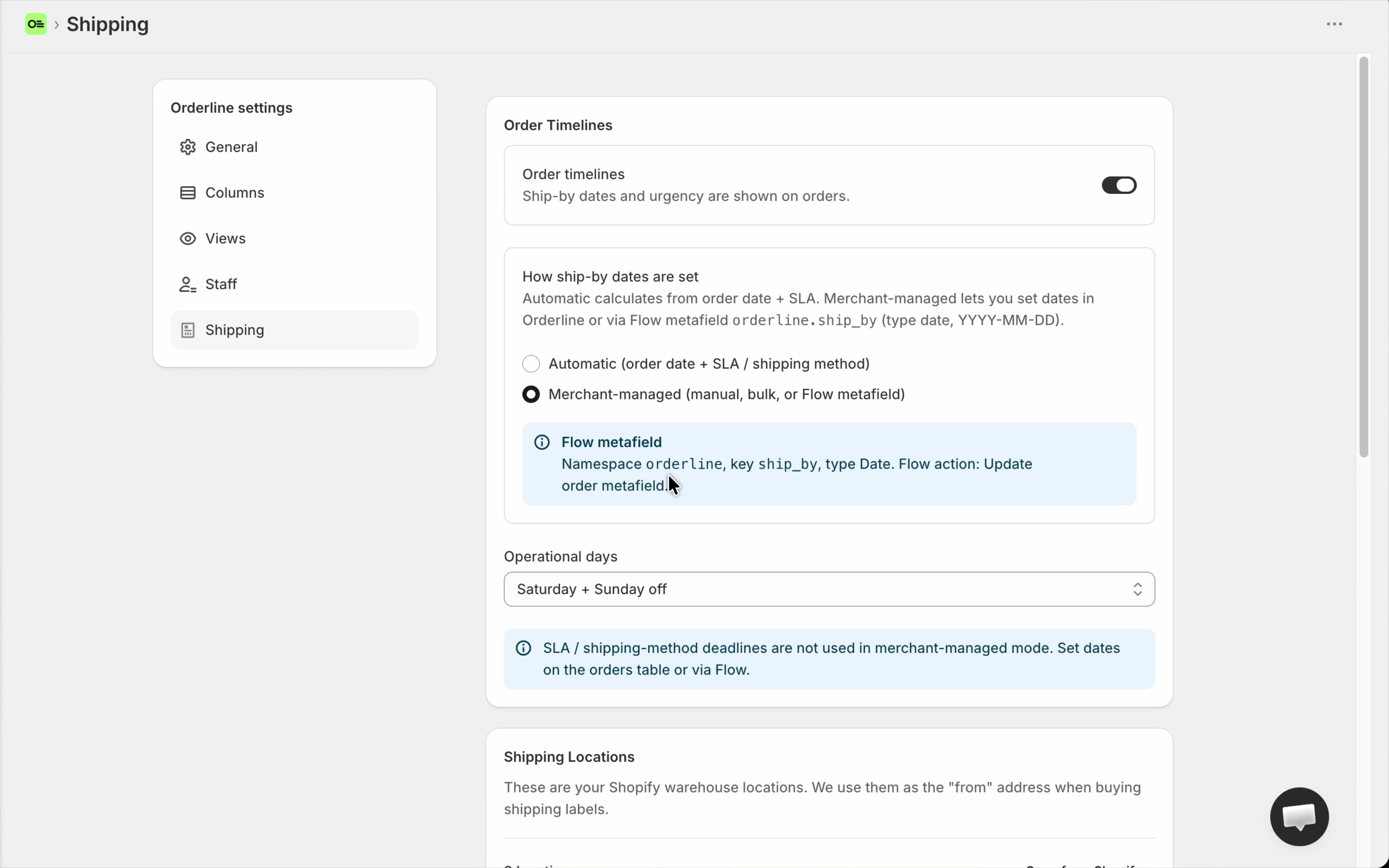Toggle the Order timelines switch off
The width and height of the screenshot is (1389, 868).
click(x=1119, y=185)
